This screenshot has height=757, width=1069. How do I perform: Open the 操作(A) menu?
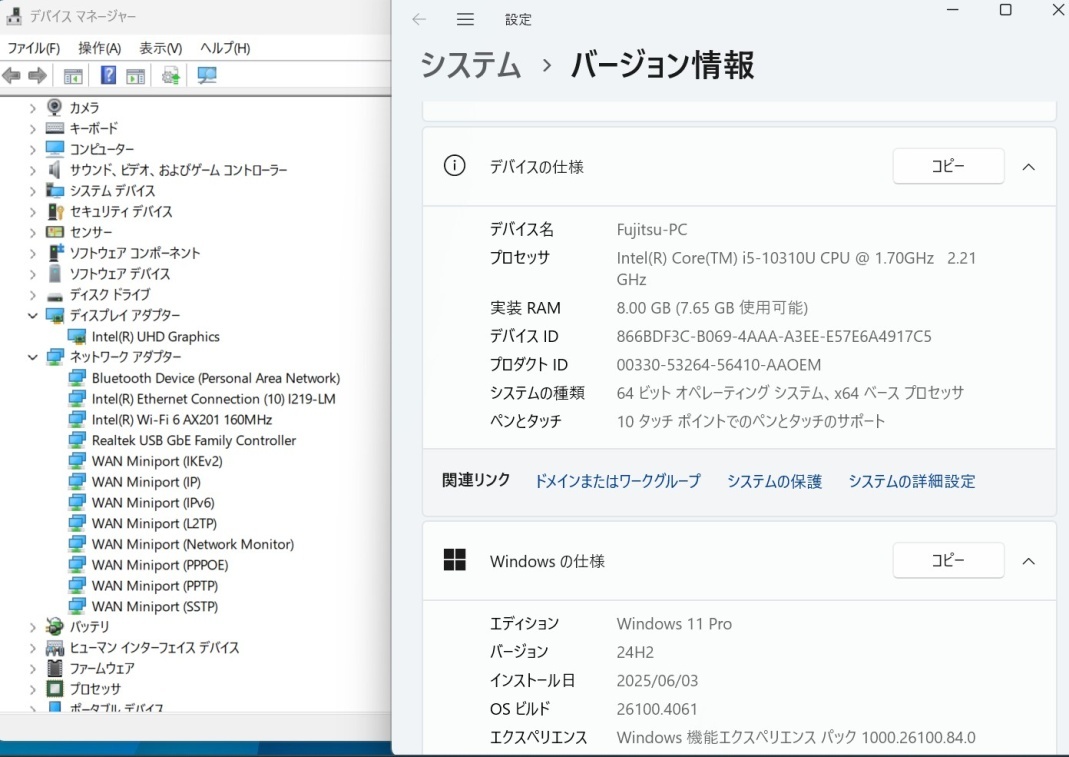pyautogui.click(x=100, y=48)
